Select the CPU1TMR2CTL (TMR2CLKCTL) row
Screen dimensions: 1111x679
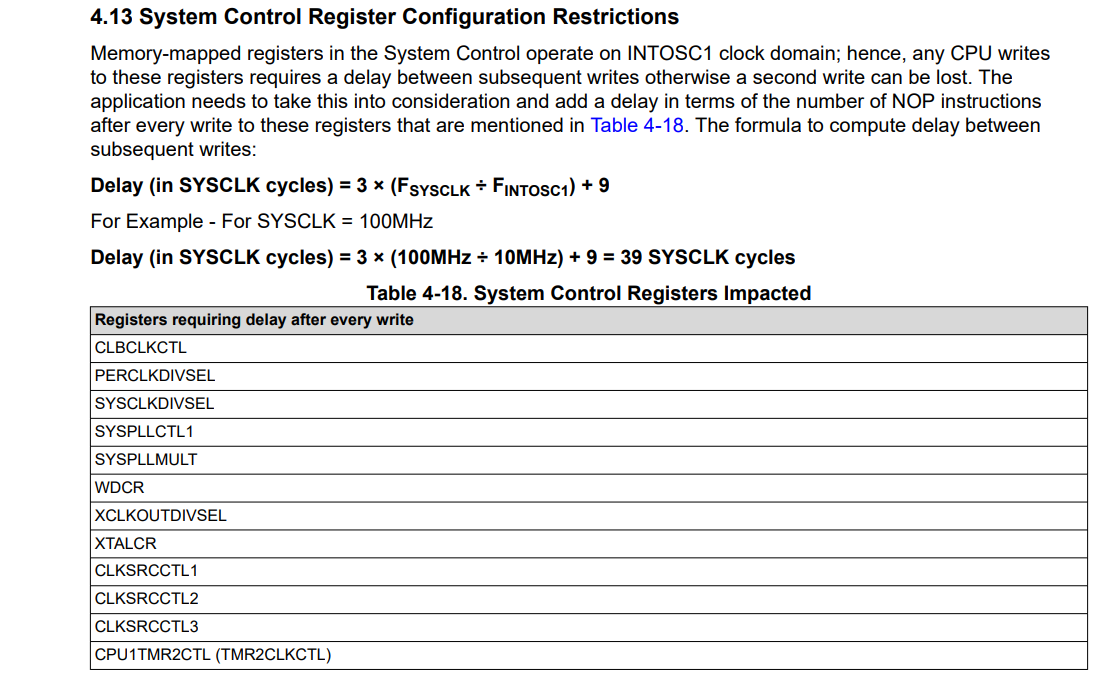pyautogui.click(x=213, y=655)
